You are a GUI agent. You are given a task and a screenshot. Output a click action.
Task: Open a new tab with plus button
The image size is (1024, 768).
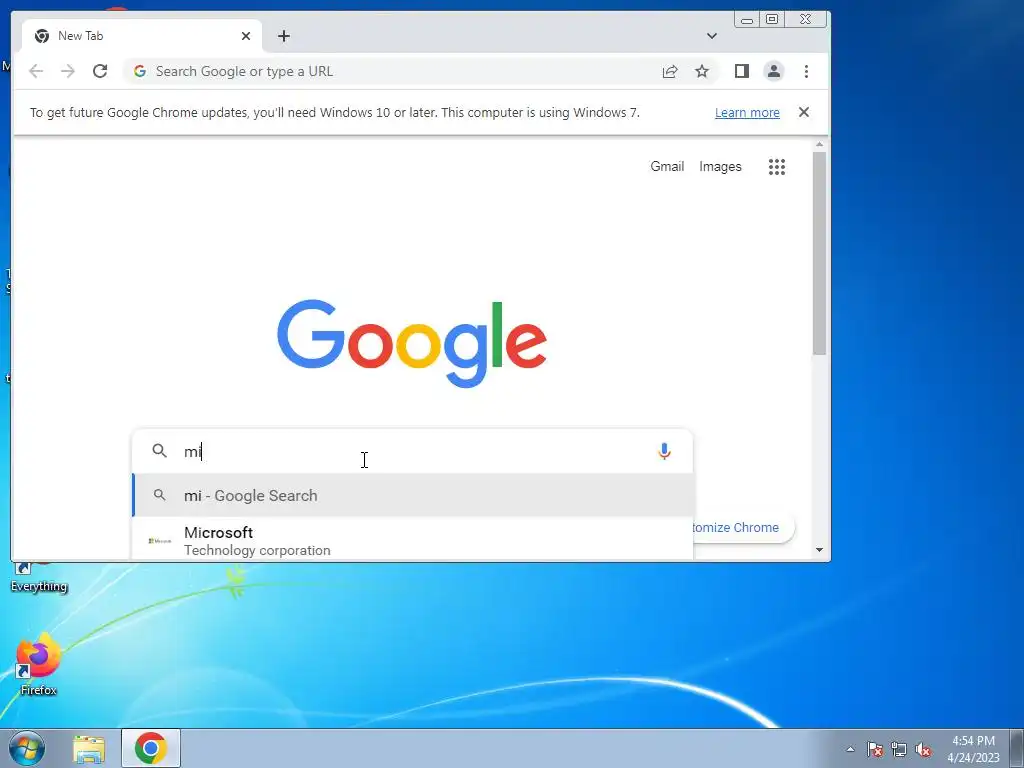283,36
